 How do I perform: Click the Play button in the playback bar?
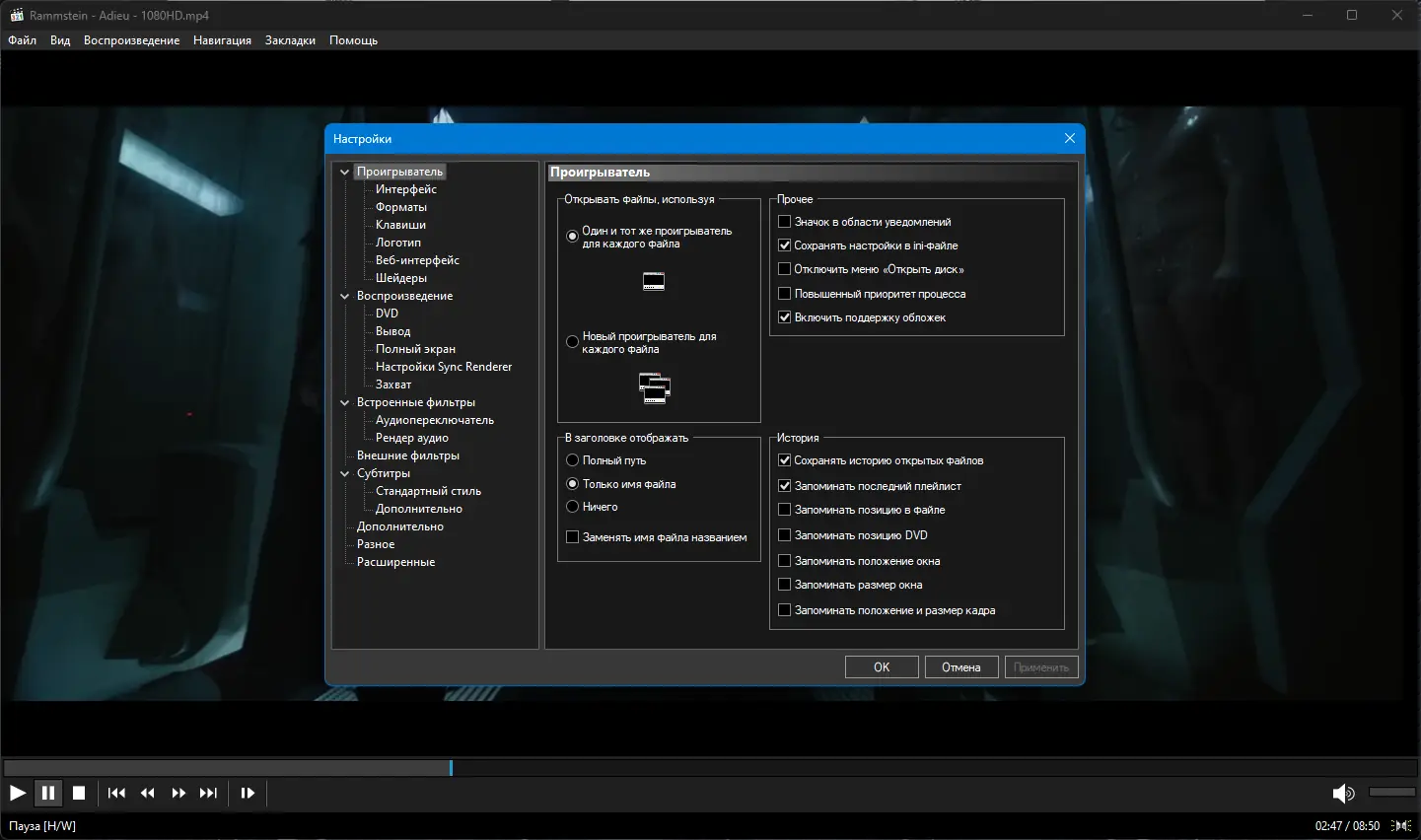tap(18, 793)
